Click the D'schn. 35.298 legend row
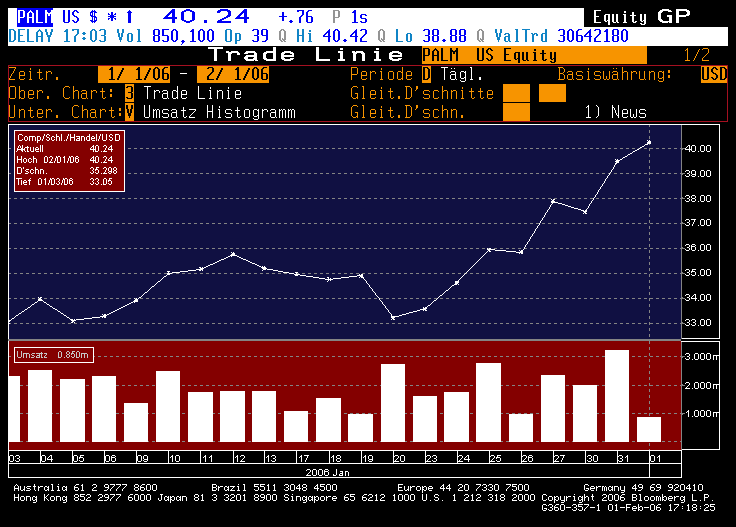736x527 pixels. point(67,171)
